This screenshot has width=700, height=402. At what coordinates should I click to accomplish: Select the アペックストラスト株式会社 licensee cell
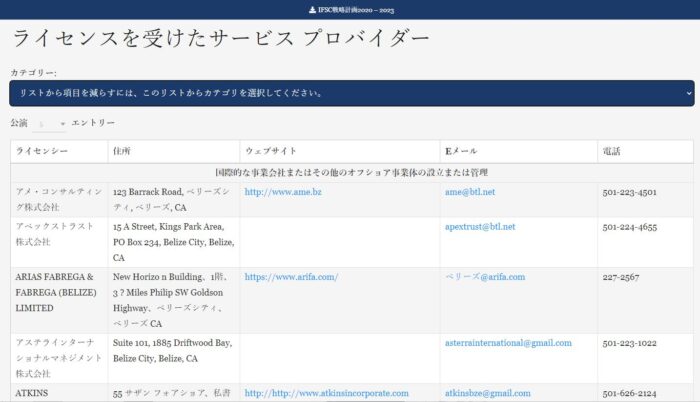(59, 242)
